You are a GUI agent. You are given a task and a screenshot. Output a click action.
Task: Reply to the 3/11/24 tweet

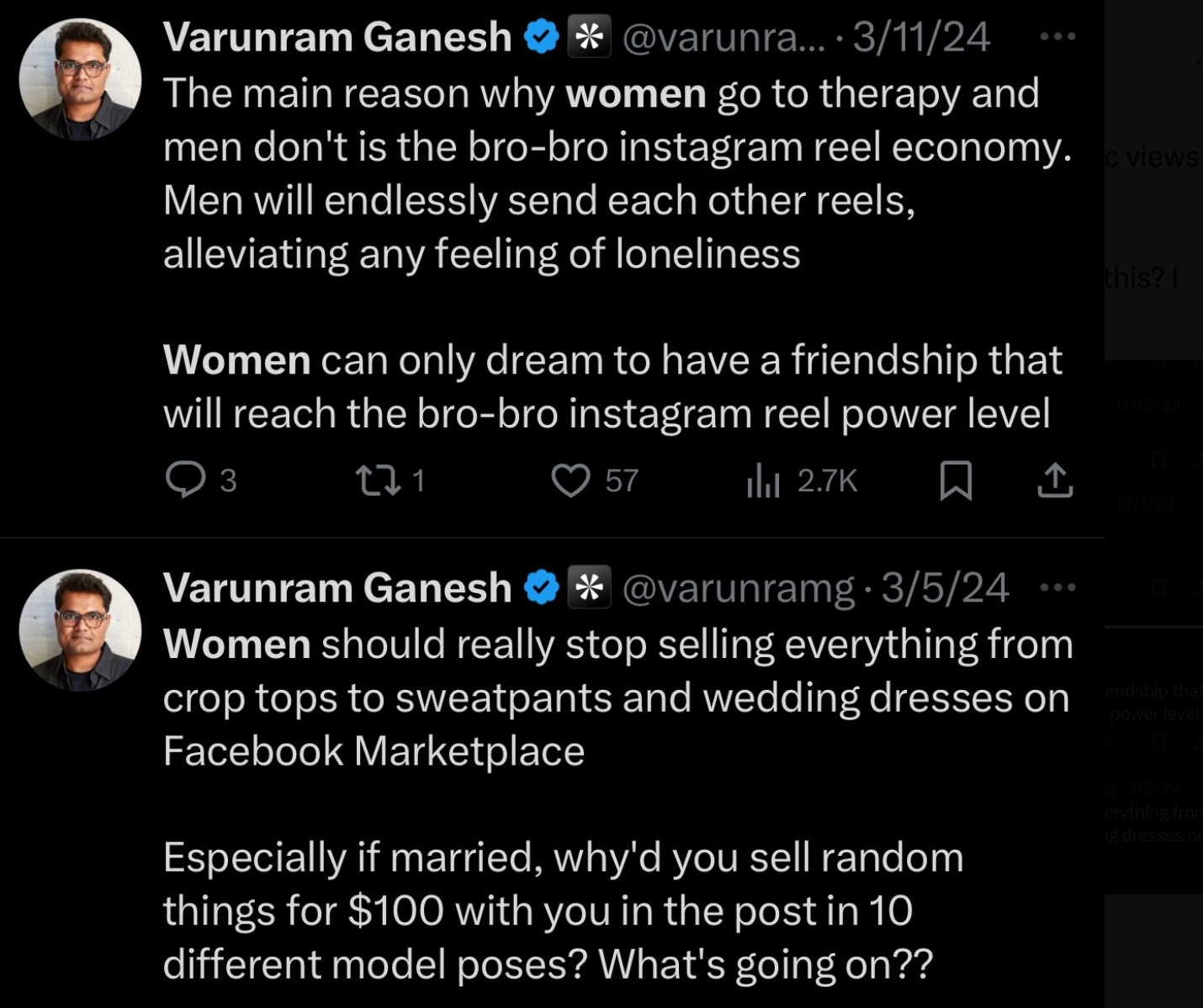[x=185, y=480]
